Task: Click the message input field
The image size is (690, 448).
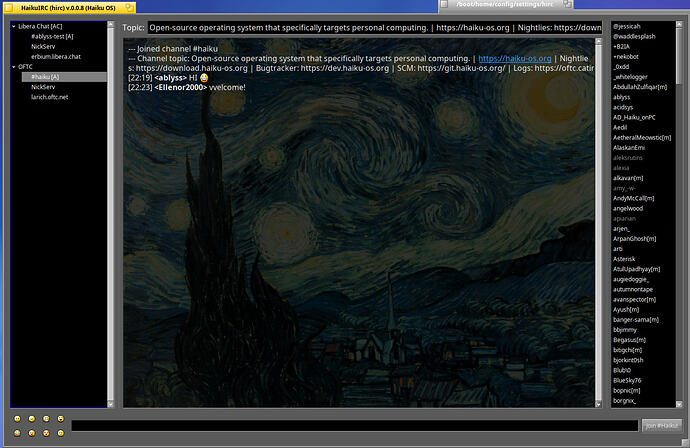Action: pyautogui.click(x=355, y=426)
